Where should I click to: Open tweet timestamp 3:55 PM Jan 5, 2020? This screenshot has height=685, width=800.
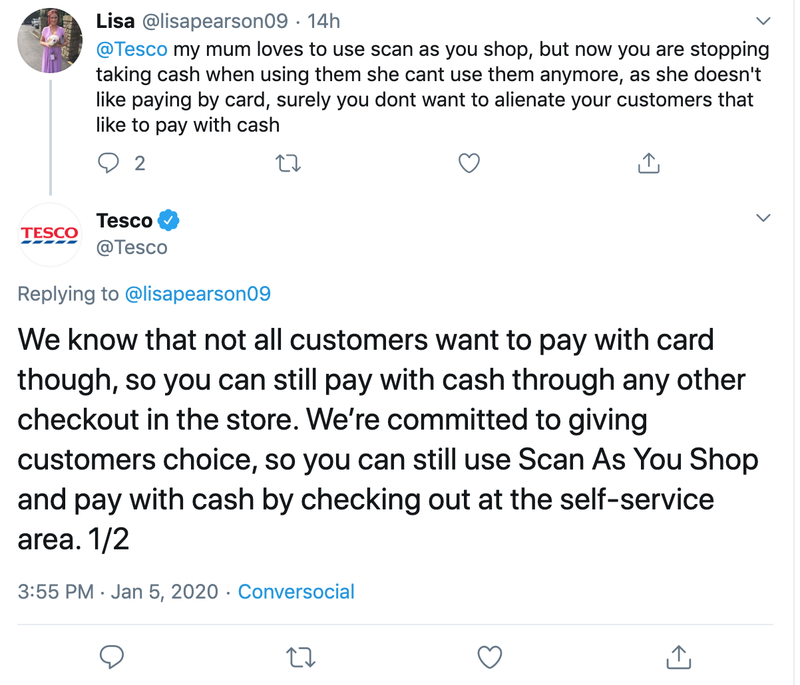click(x=118, y=591)
